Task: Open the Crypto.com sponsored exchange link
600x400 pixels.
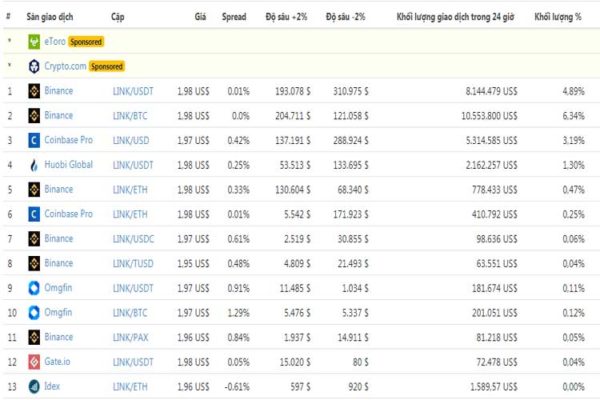Action: 65,66
